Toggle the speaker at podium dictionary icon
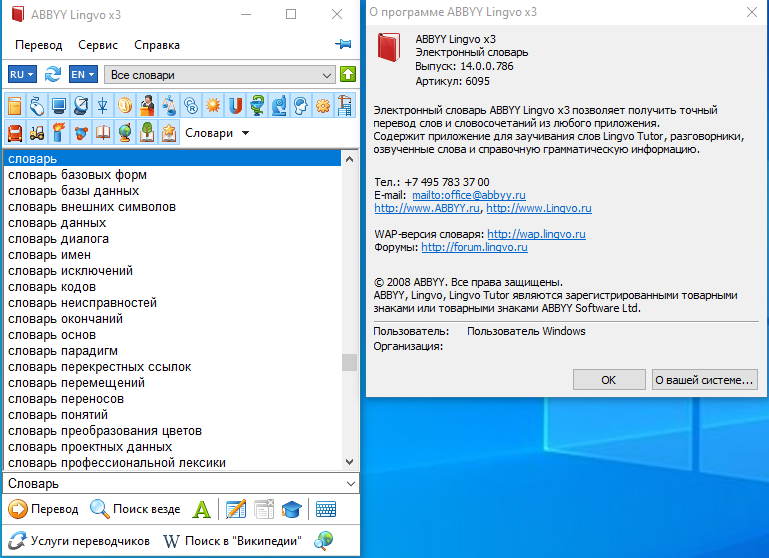Viewport: 769px width, 558px height. point(147,105)
